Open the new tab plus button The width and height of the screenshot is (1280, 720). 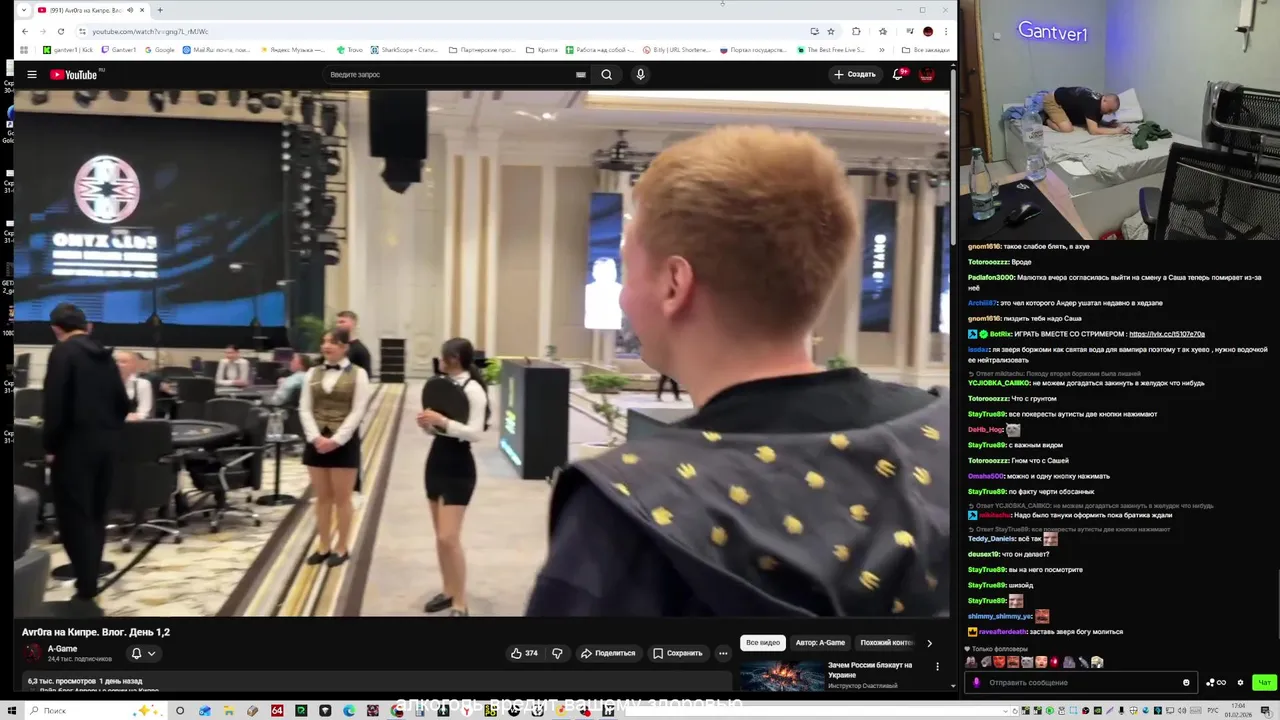point(160,10)
